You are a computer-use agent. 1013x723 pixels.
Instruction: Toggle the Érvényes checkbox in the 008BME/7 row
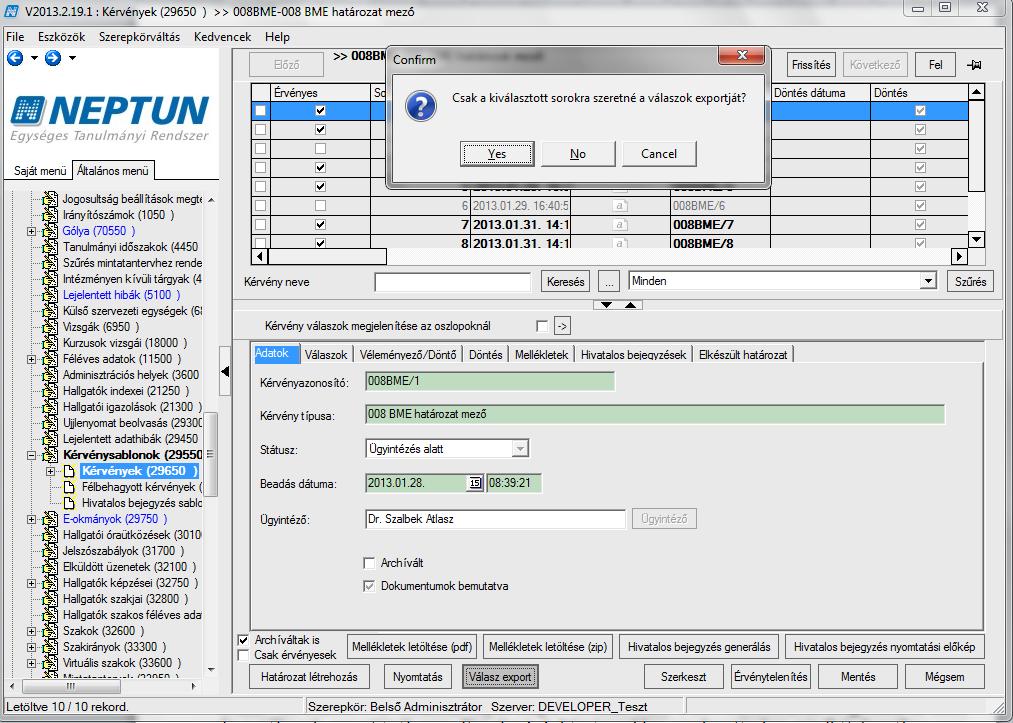[x=320, y=225]
